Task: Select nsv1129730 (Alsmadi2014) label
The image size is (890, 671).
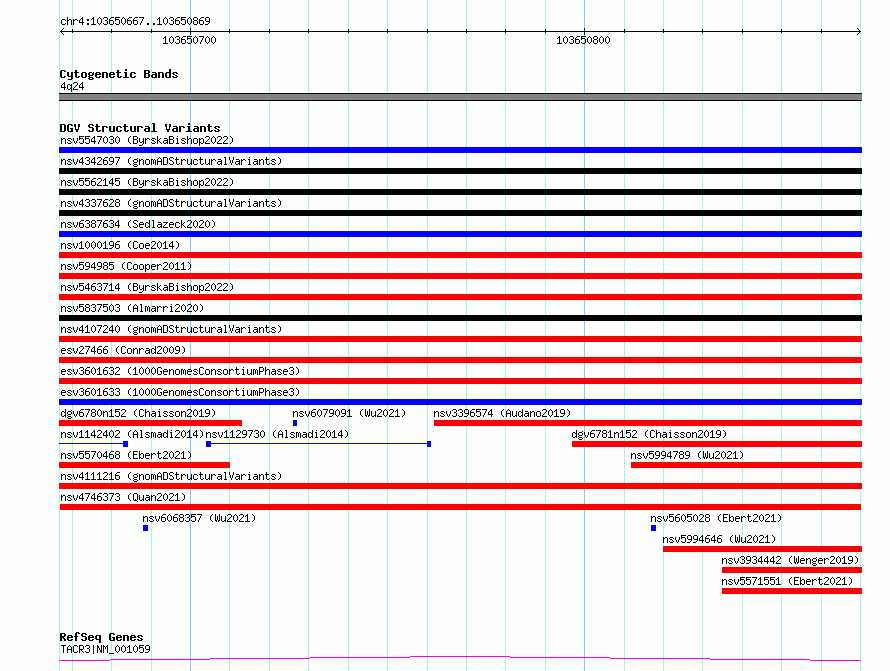Action: click(277, 434)
